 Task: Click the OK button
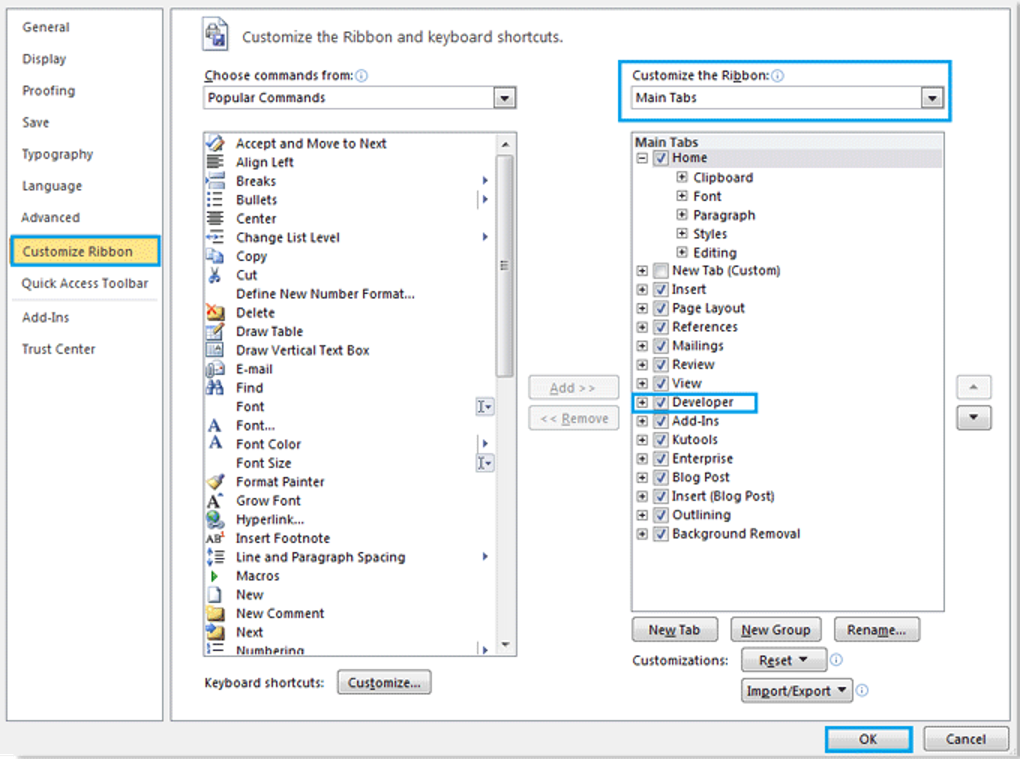[868, 739]
